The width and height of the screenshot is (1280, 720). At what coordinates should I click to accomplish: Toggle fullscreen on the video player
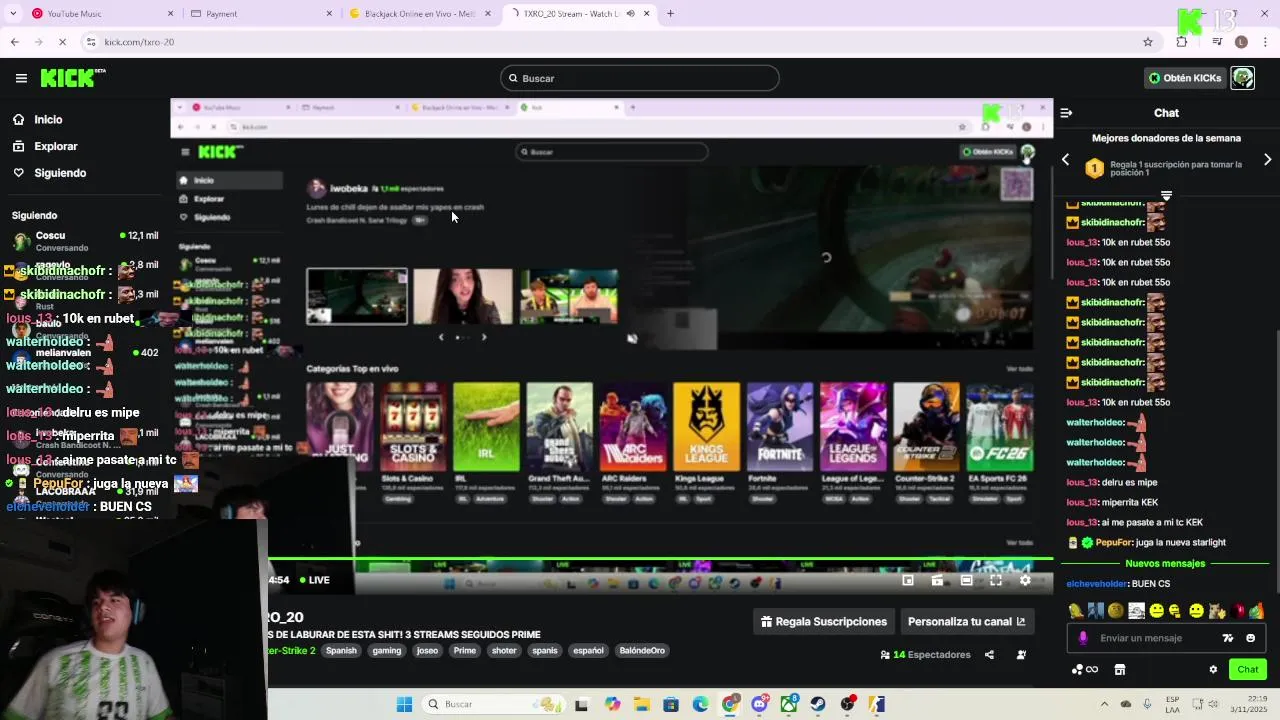coord(996,580)
